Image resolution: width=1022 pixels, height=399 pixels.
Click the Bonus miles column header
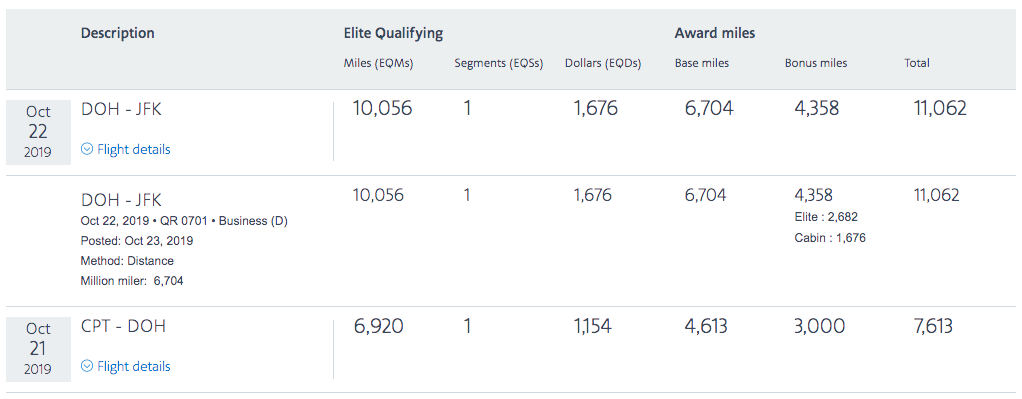pos(816,63)
